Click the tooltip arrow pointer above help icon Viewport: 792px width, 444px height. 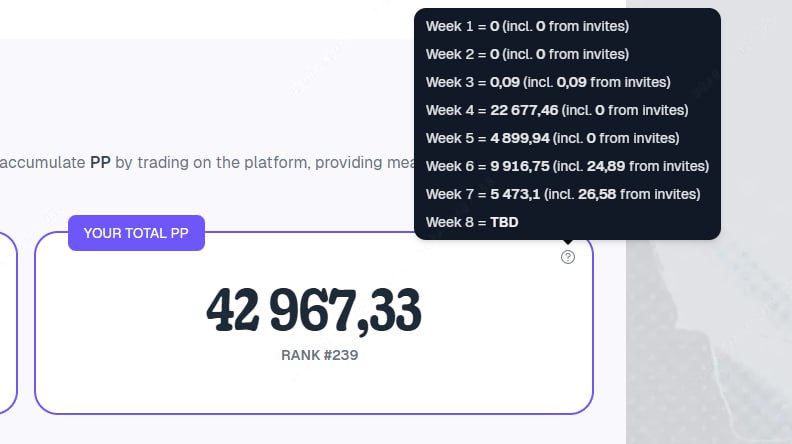tap(568, 242)
